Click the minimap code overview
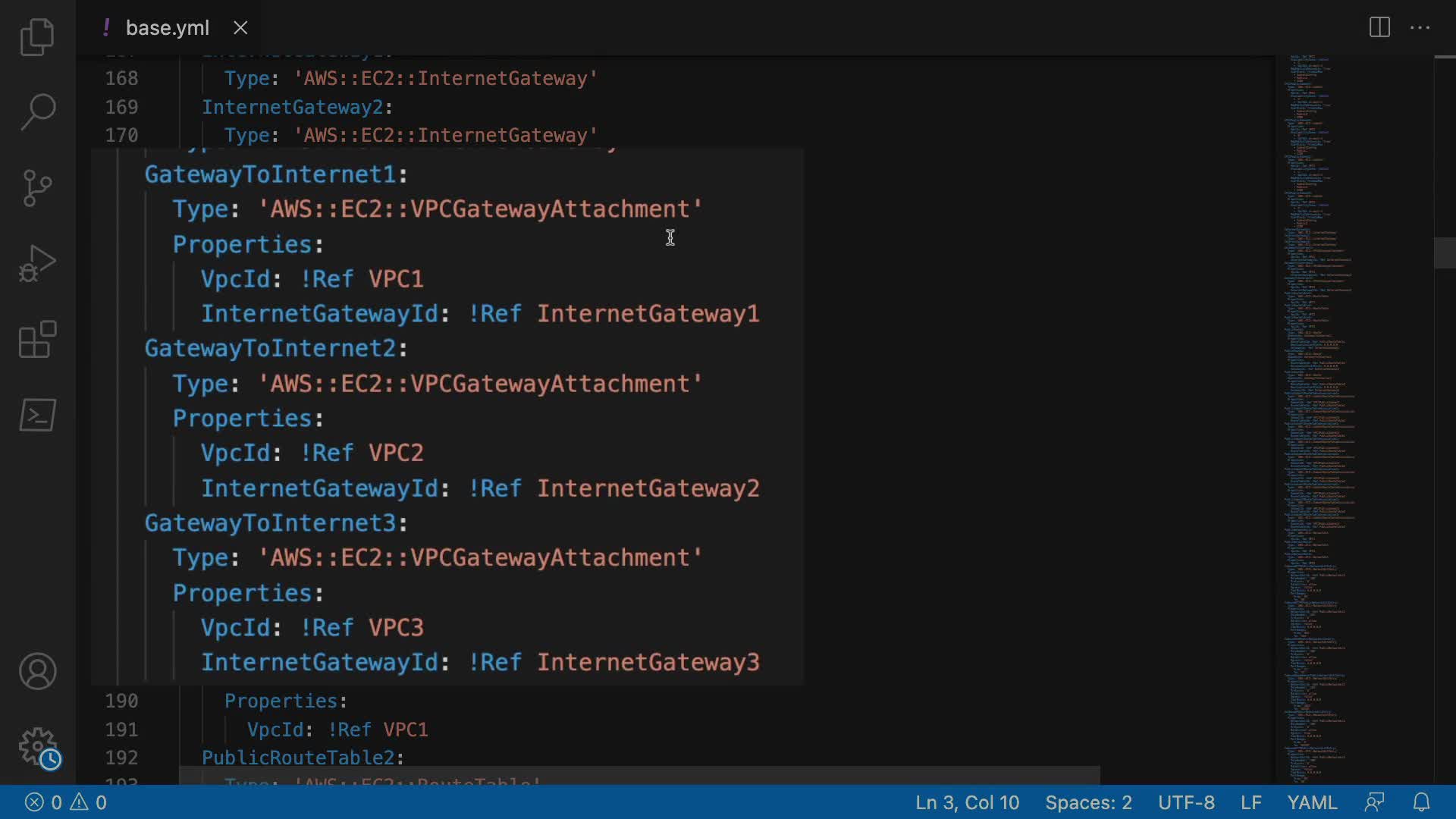This screenshot has width=1456, height=819. tap(1319, 417)
